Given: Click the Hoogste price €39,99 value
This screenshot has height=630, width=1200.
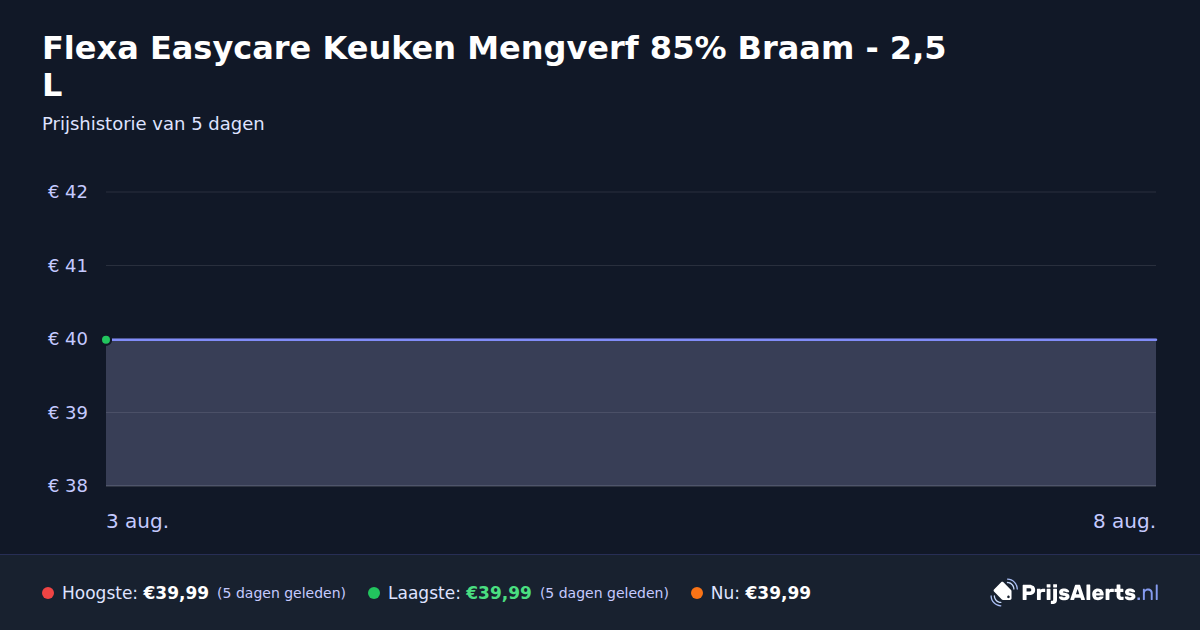Looking at the screenshot, I should click(x=176, y=593).
